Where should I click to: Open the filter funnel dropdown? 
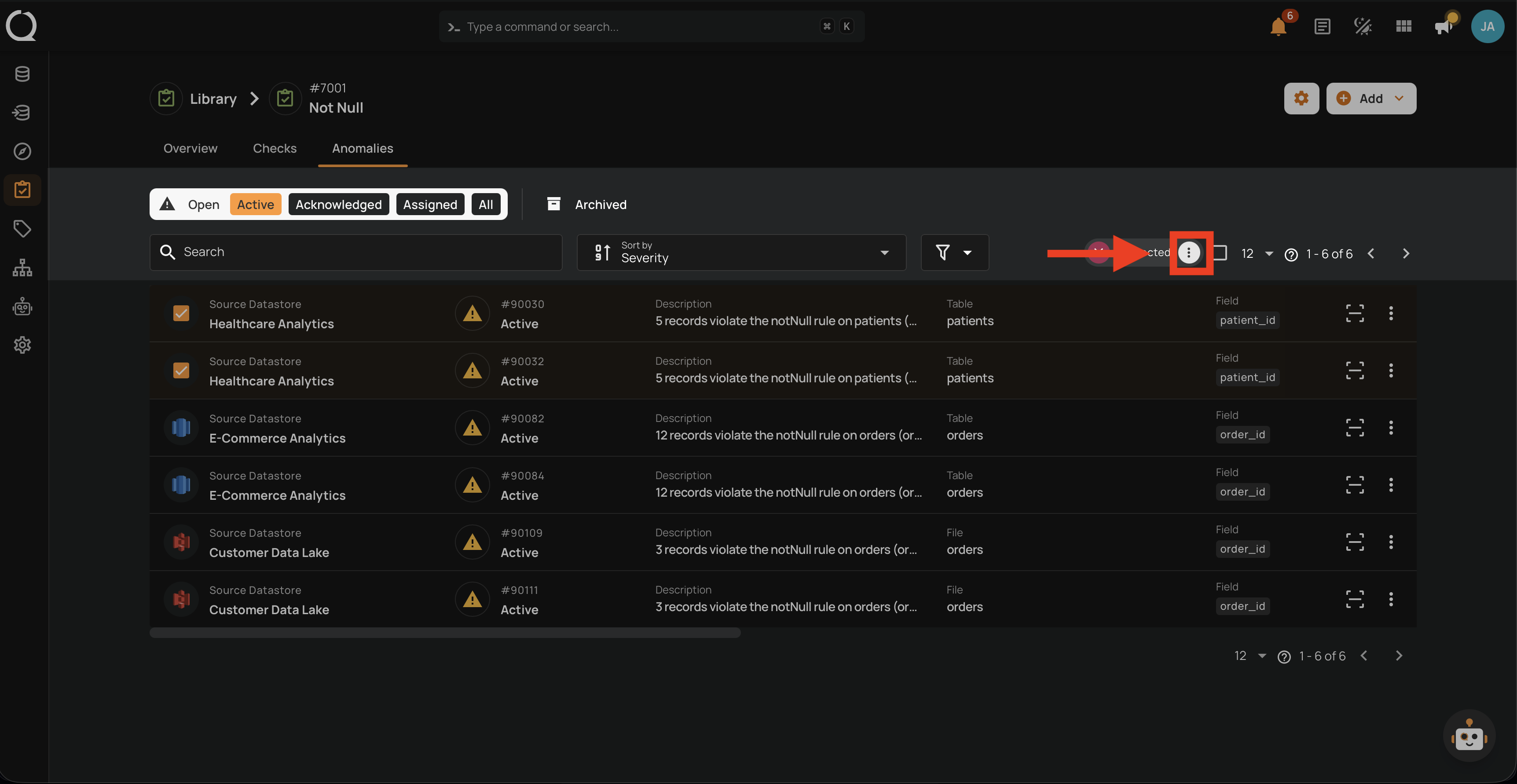tap(955, 253)
